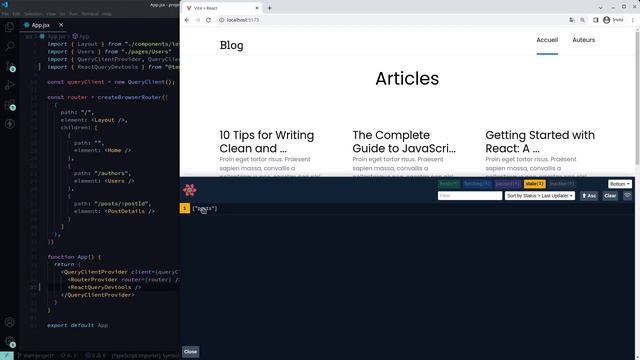
Task: Open the Search view in VS Code
Action: pyautogui.click(x=9, y=46)
